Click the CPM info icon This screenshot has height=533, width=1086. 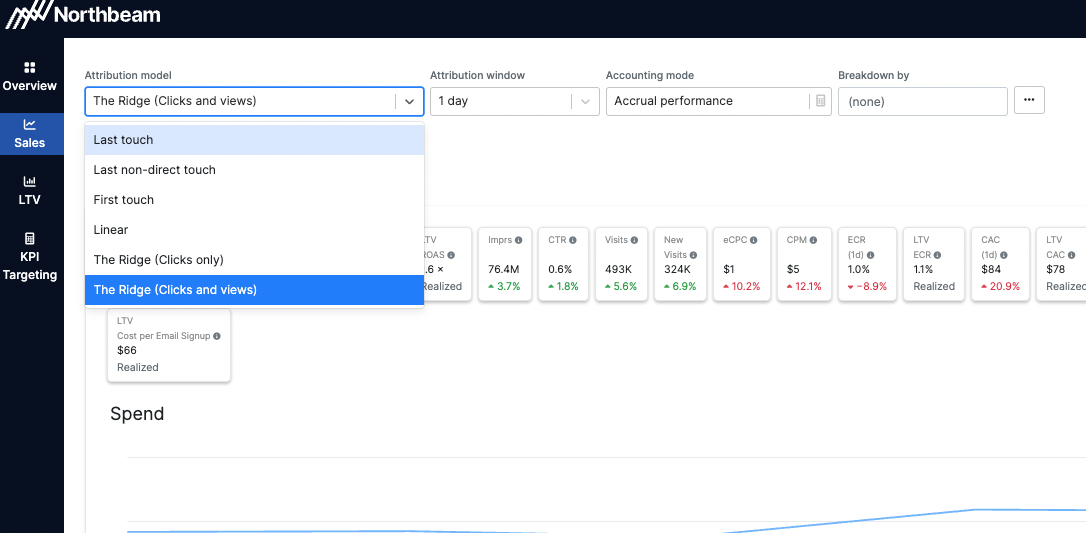(813, 240)
